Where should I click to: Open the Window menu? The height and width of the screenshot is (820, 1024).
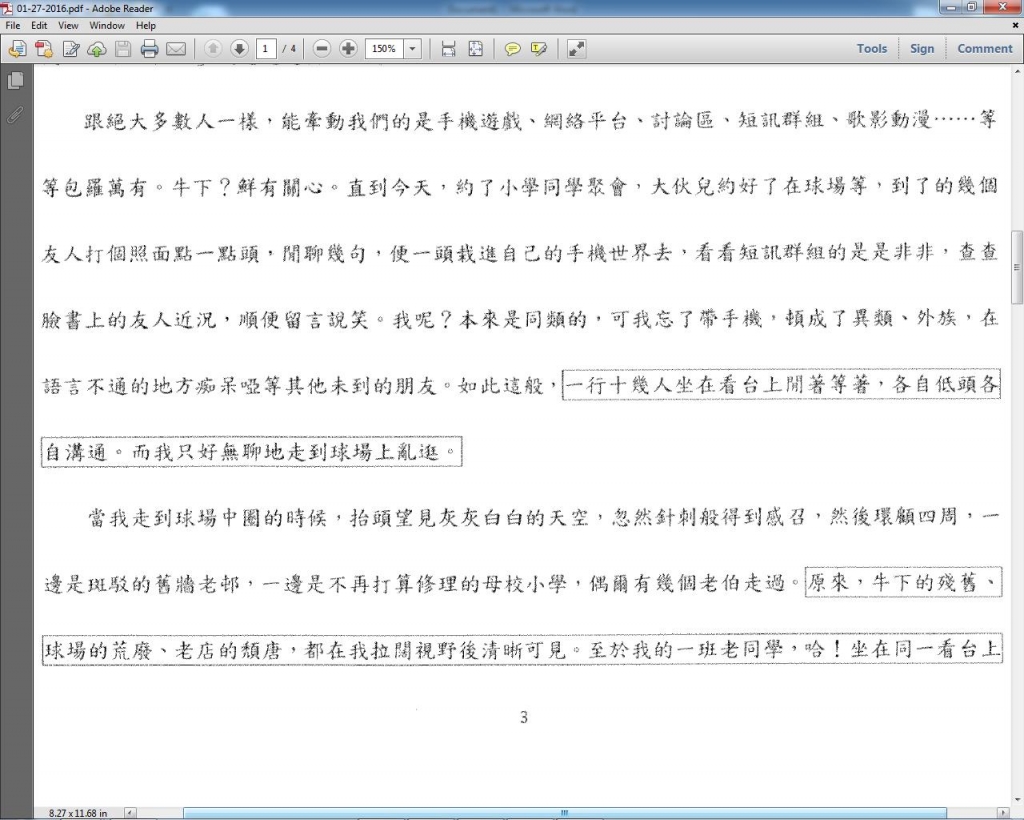click(107, 25)
